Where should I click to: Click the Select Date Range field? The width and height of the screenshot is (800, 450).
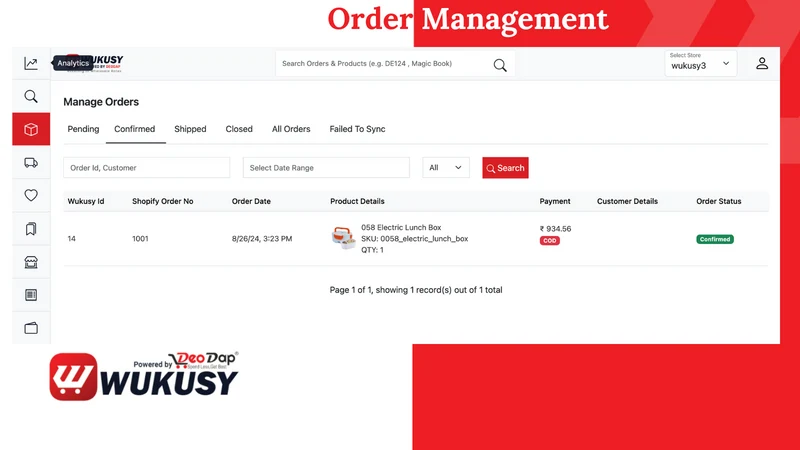326,168
